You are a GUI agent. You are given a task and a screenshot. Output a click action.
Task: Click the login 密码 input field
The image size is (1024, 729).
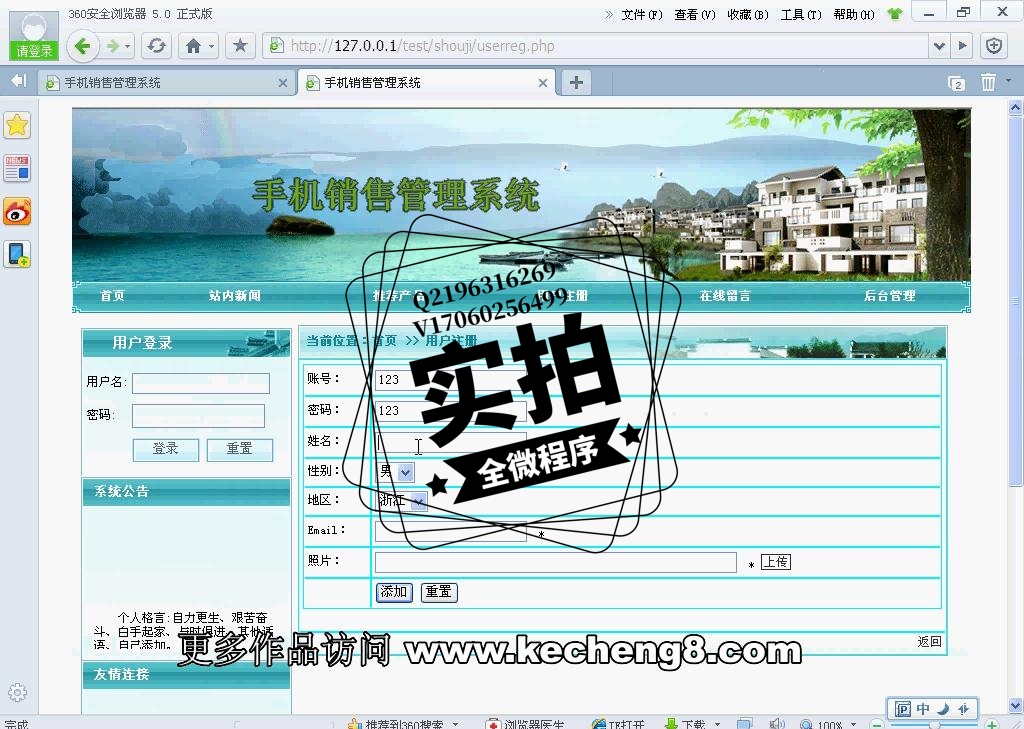point(199,416)
